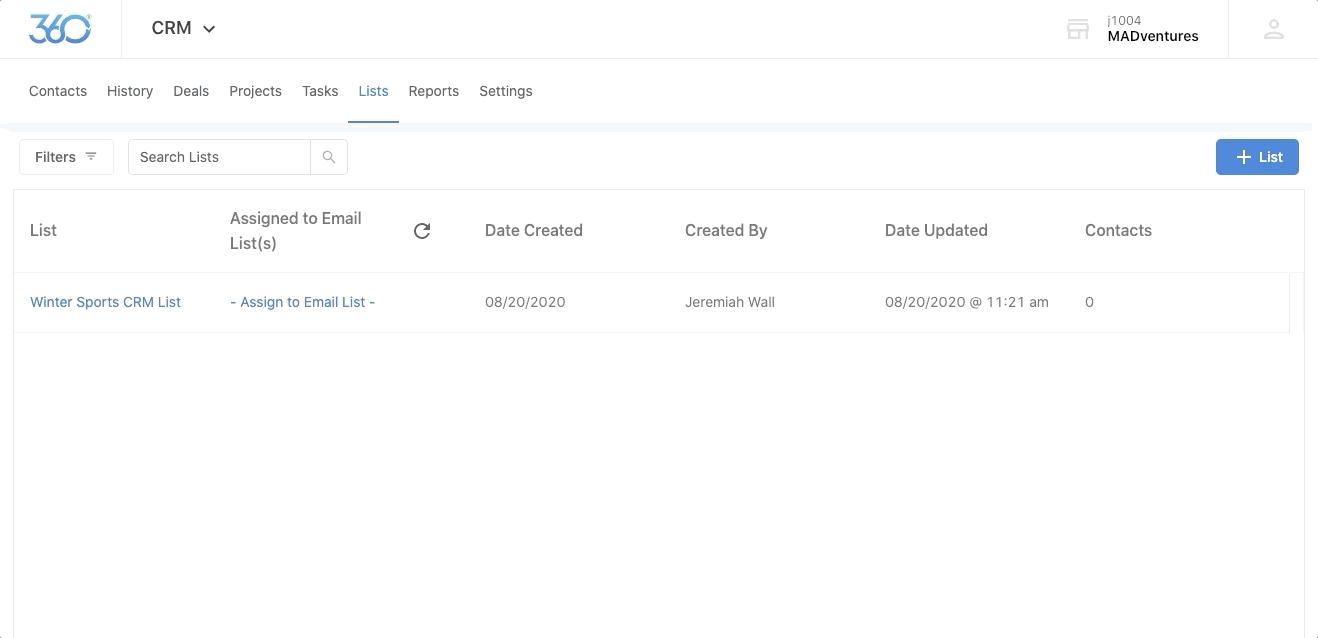Create a new list with + List
Screen dimensions: 1318x638
pyautogui.click(x=1257, y=157)
